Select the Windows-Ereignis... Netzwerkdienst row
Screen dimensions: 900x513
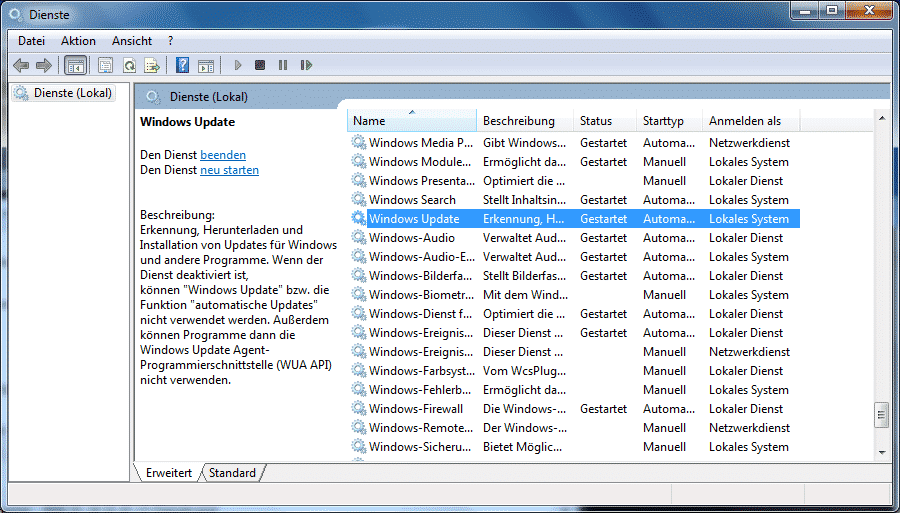pos(574,352)
